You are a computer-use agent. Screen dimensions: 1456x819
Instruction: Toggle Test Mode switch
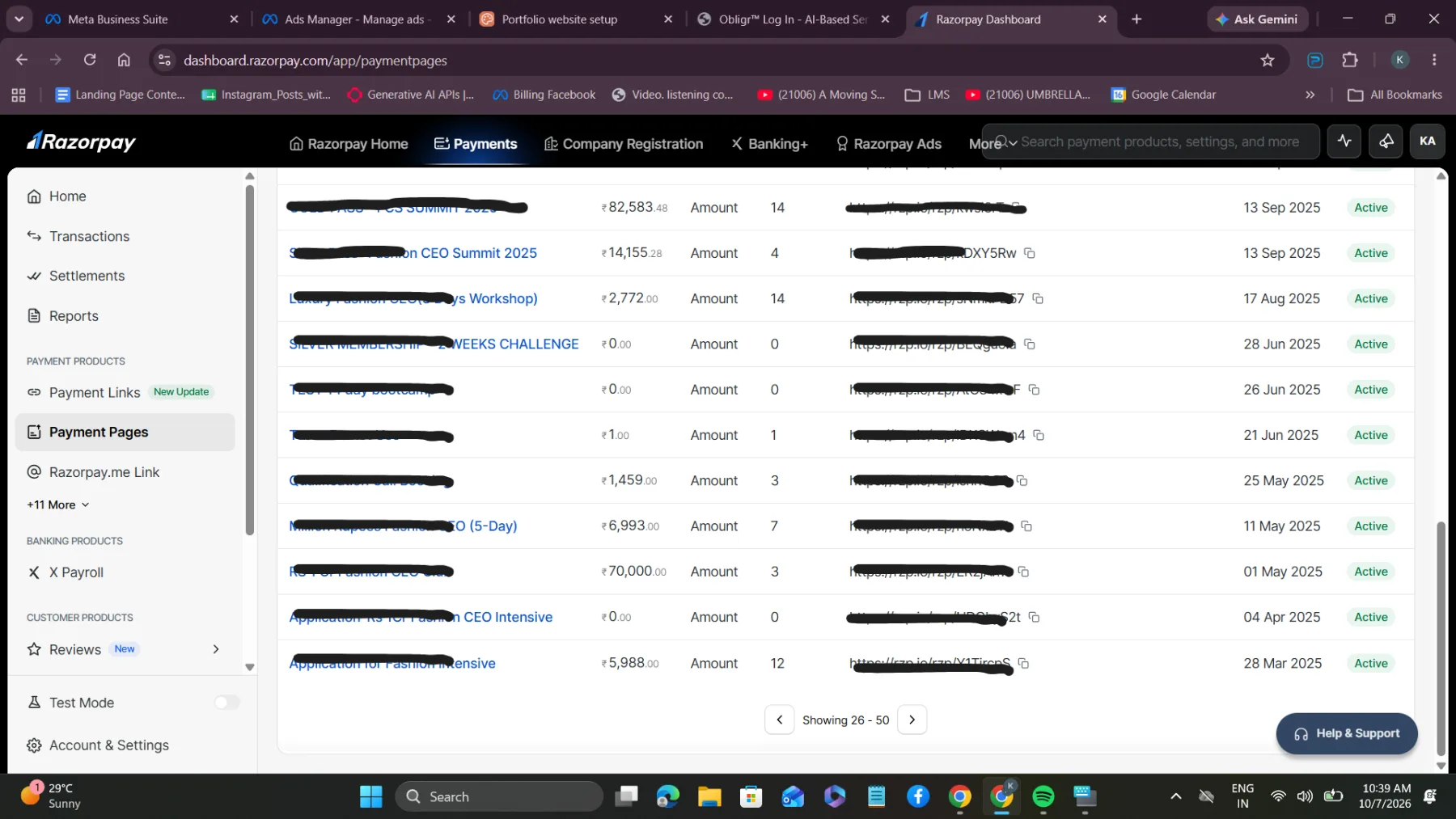[226, 703]
